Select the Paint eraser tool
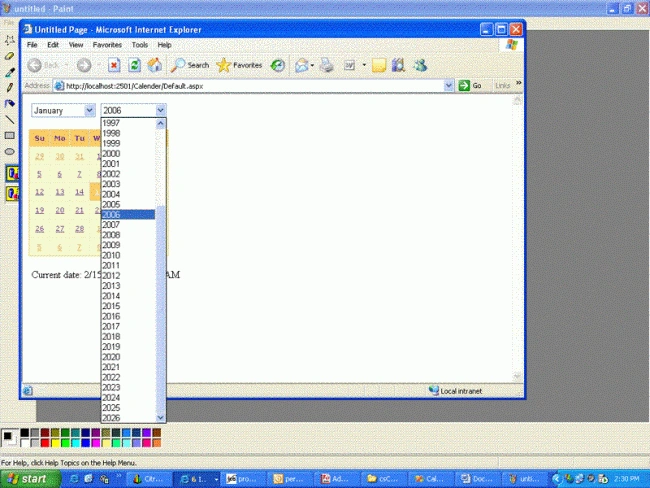This screenshot has width=650, height=488. 10,56
